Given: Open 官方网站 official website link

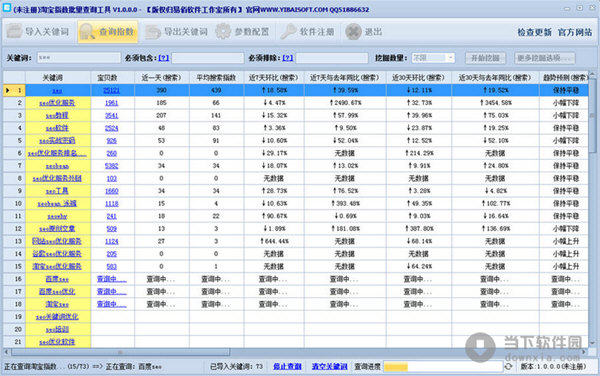Looking at the screenshot, I should click(574, 33).
